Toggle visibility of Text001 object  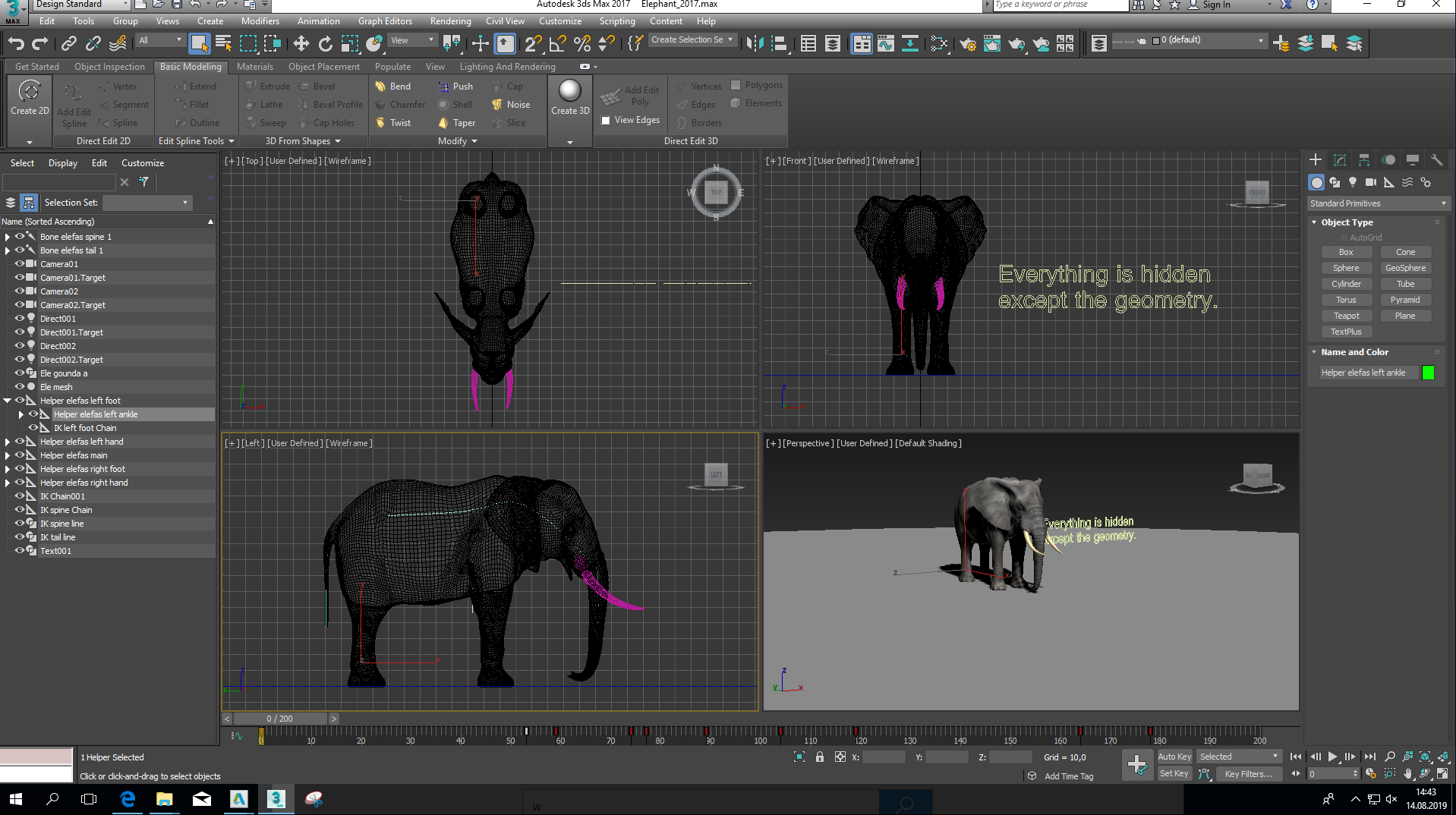click(x=20, y=551)
